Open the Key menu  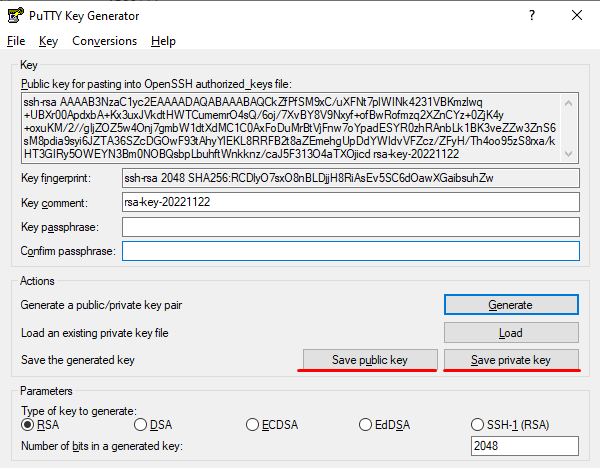pyautogui.click(x=49, y=41)
